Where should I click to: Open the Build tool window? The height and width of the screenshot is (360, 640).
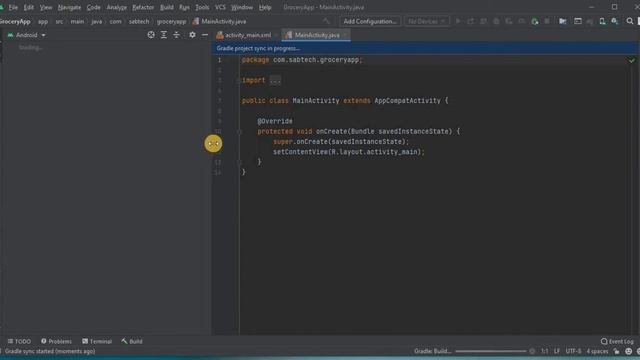pyautogui.click(x=132, y=341)
